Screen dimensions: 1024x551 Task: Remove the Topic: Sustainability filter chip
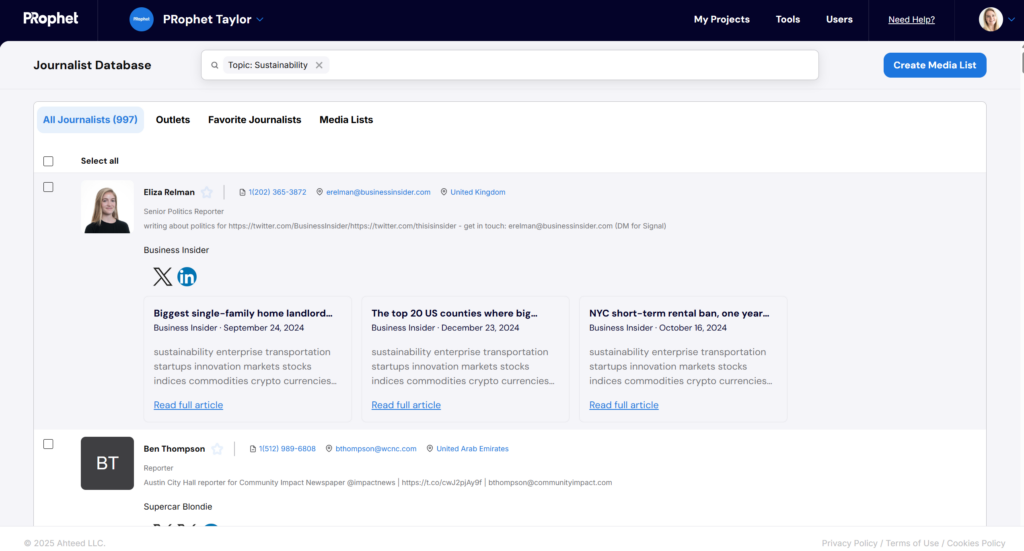[x=319, y=65]
